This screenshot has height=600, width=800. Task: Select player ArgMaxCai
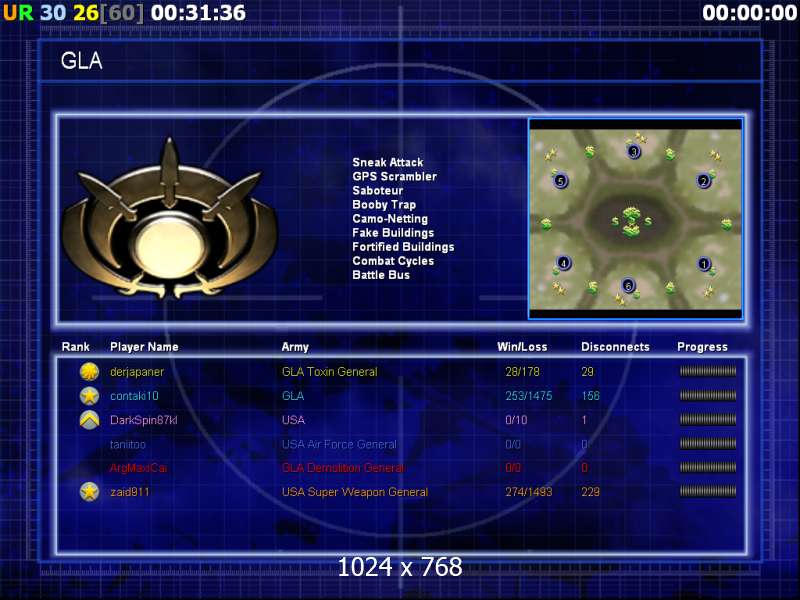tap(138, 468)
